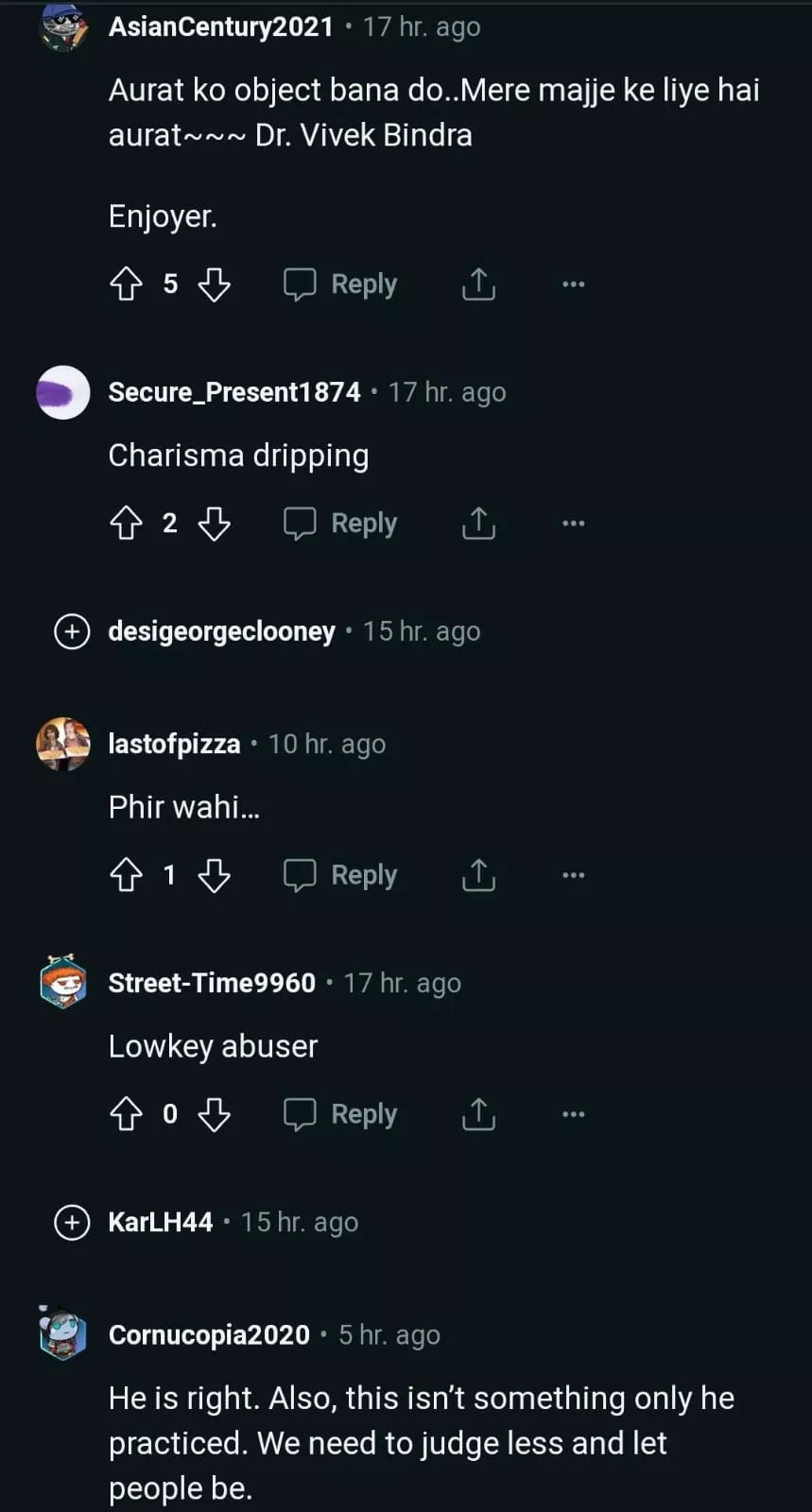Tap Secure_Present1874's profile avatar

[63, 392]
